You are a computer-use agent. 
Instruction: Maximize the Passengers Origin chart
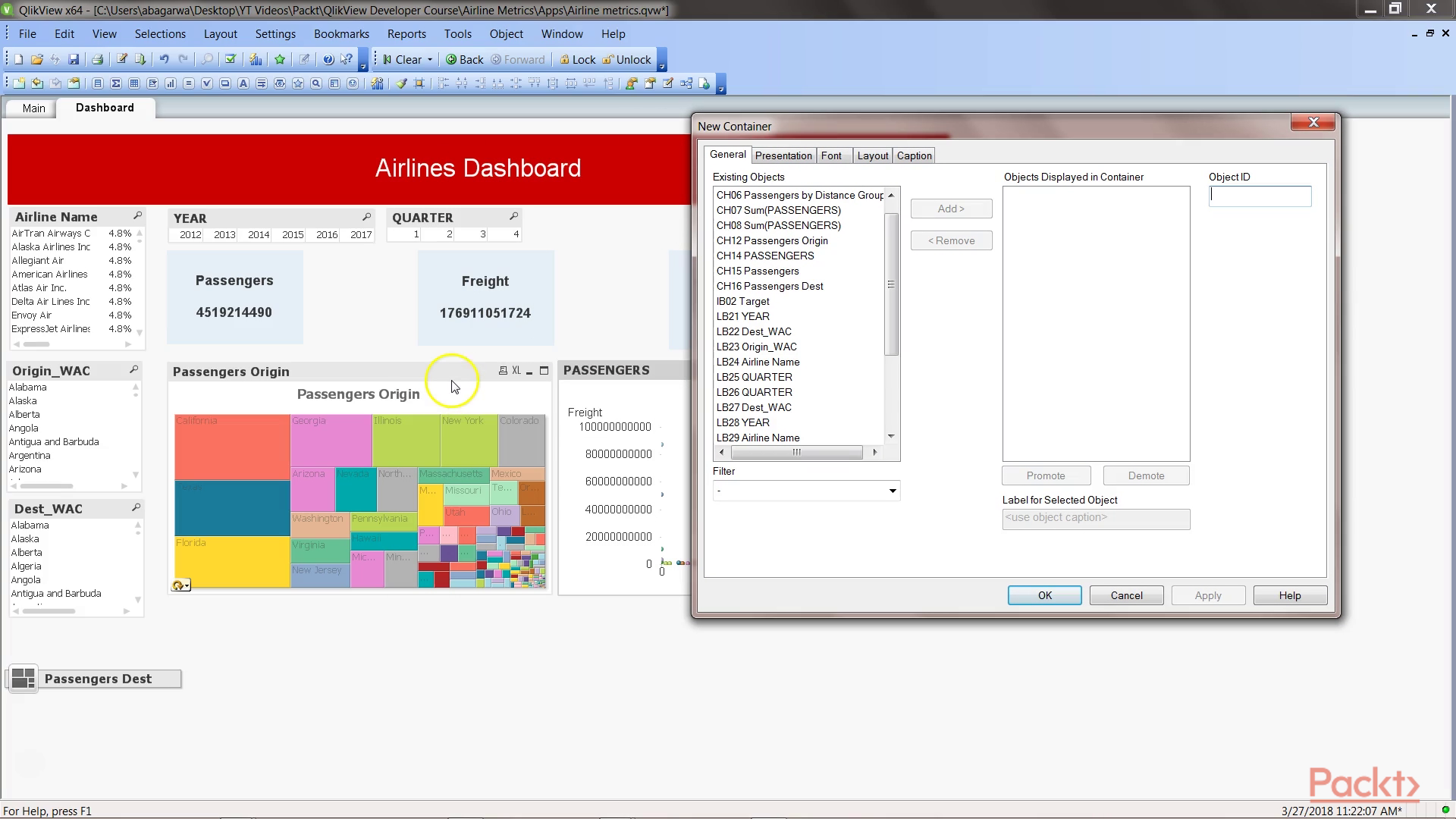[544, 371]
